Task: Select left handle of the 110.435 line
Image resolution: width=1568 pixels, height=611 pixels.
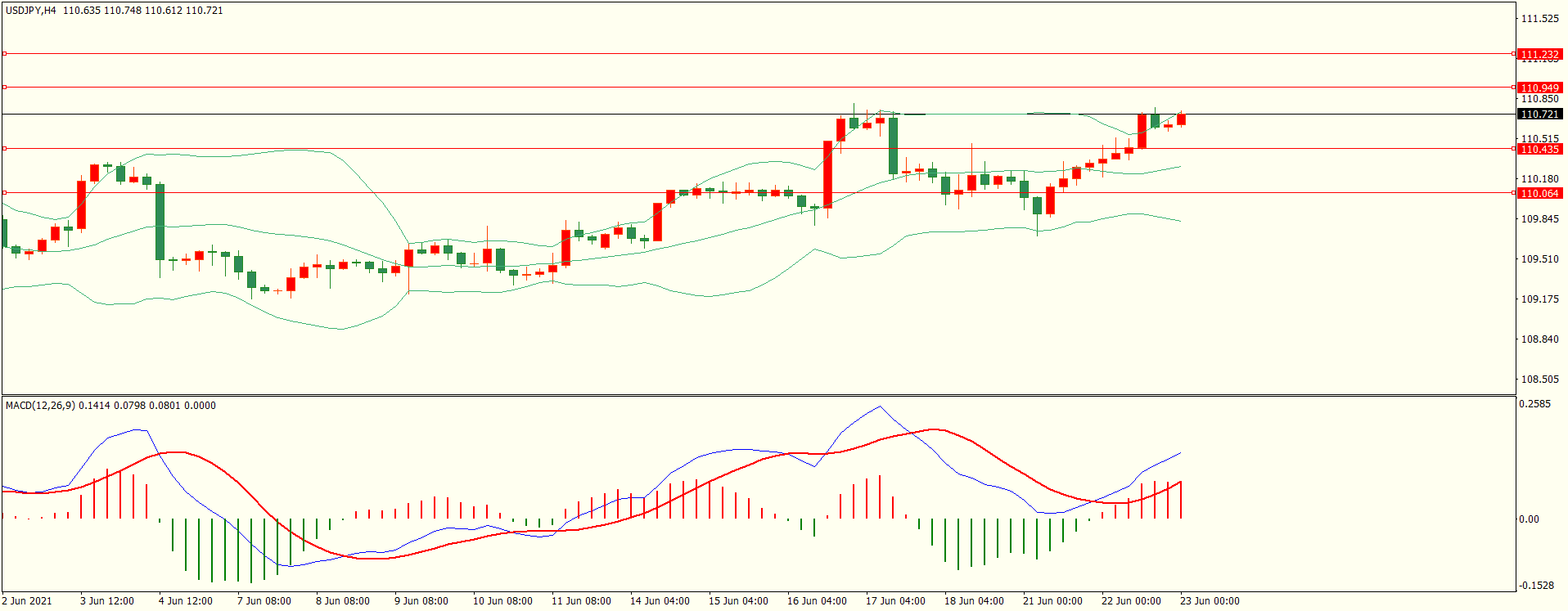Action: click(4, 148)
